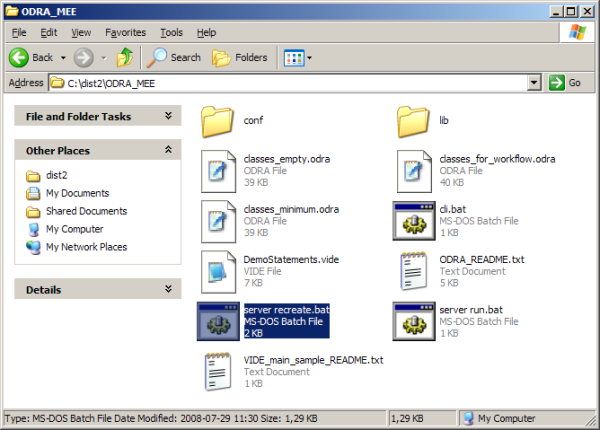Open the Shared Documents link
600x430 pixels.
click(86, 211)
